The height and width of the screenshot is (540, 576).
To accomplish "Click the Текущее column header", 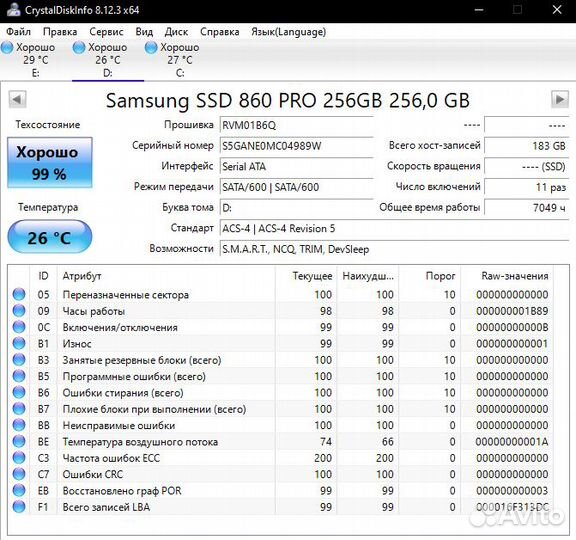I will (x=306, y=276).
